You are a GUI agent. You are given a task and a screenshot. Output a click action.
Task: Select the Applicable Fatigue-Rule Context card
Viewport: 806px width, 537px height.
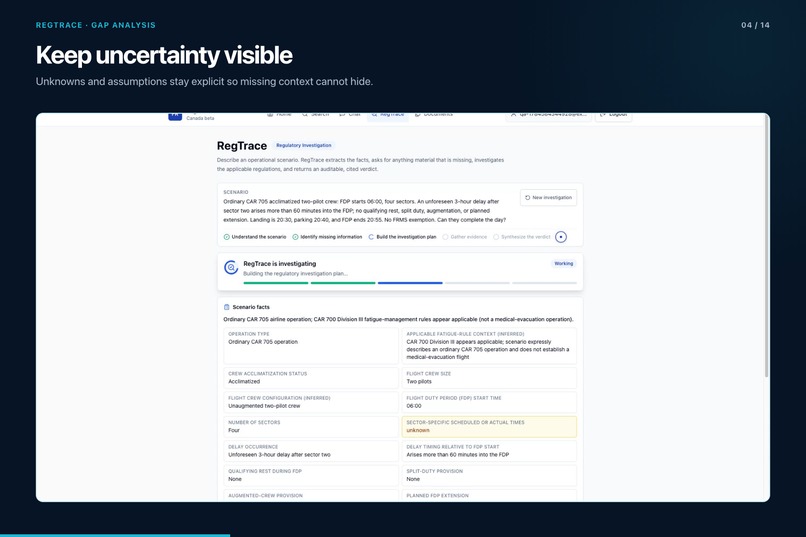point(489,346)
